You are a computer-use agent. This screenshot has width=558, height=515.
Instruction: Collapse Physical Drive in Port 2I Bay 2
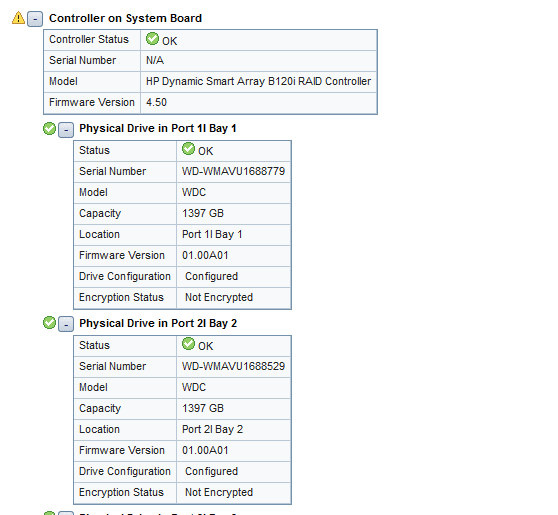(x=66, y=324)
